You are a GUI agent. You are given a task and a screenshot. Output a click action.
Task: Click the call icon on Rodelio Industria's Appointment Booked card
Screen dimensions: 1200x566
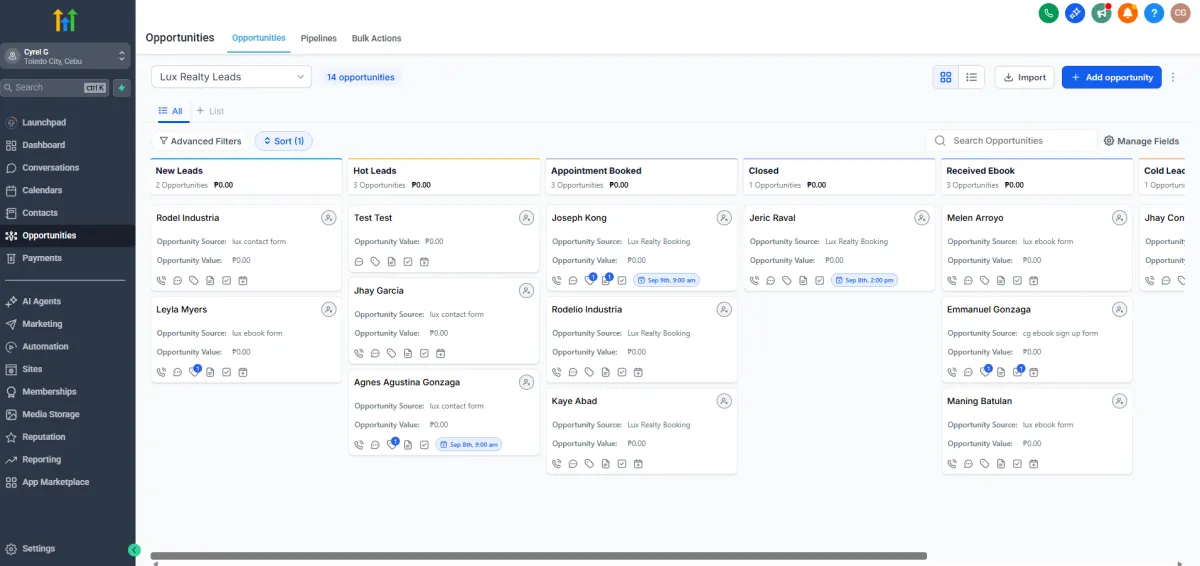[557, 372]
